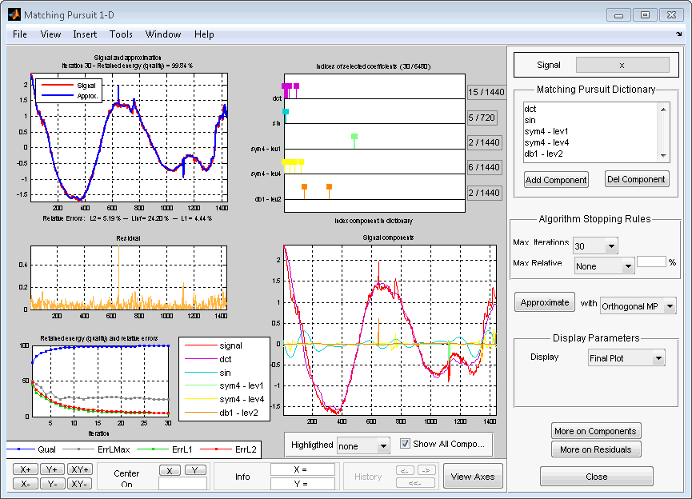
Task: Center on Y axis button
Action: point(195,469)
